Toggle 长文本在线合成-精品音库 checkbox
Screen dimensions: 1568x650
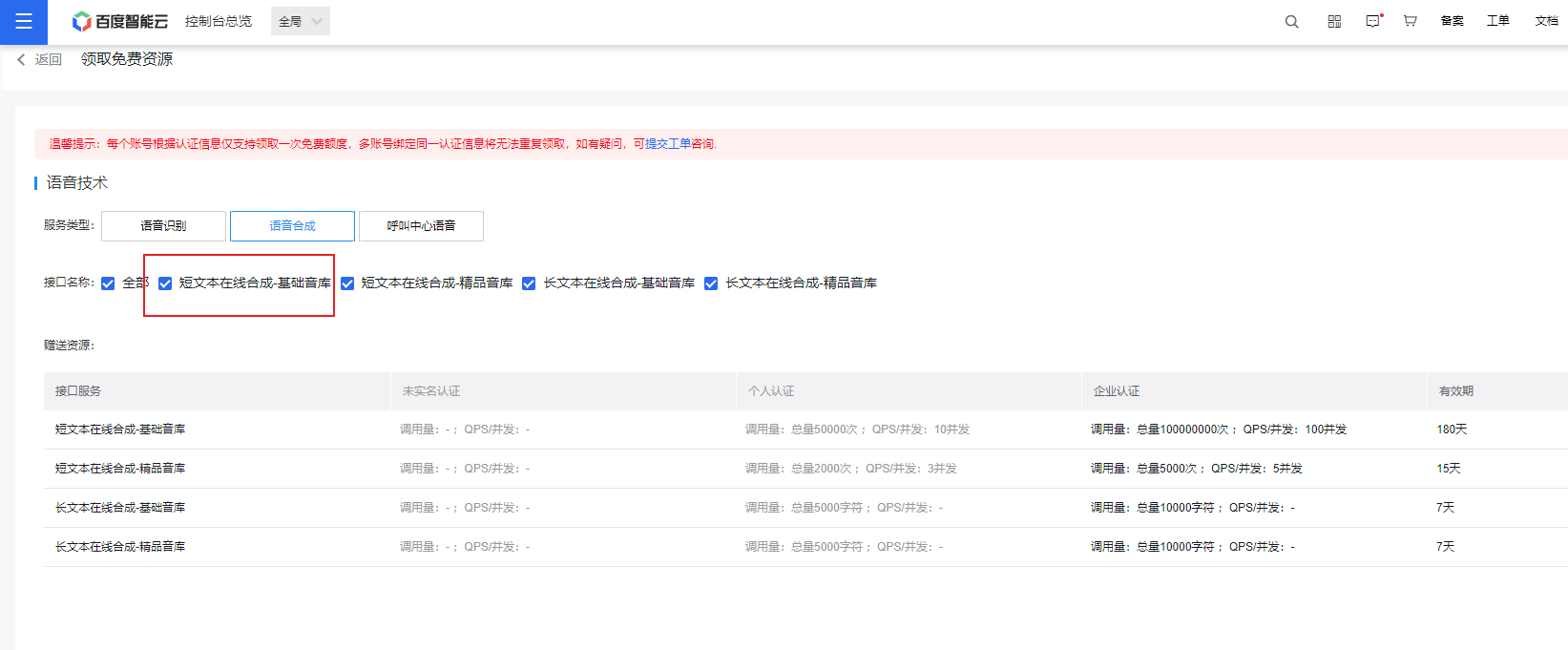tap(711, 283)
